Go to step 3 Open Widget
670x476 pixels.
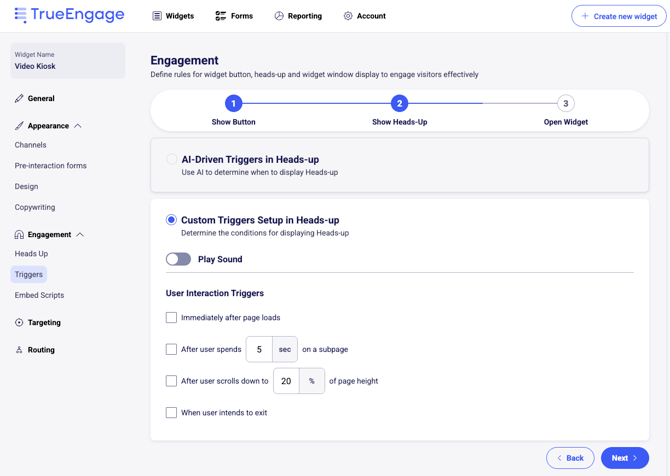click(565, 103)
